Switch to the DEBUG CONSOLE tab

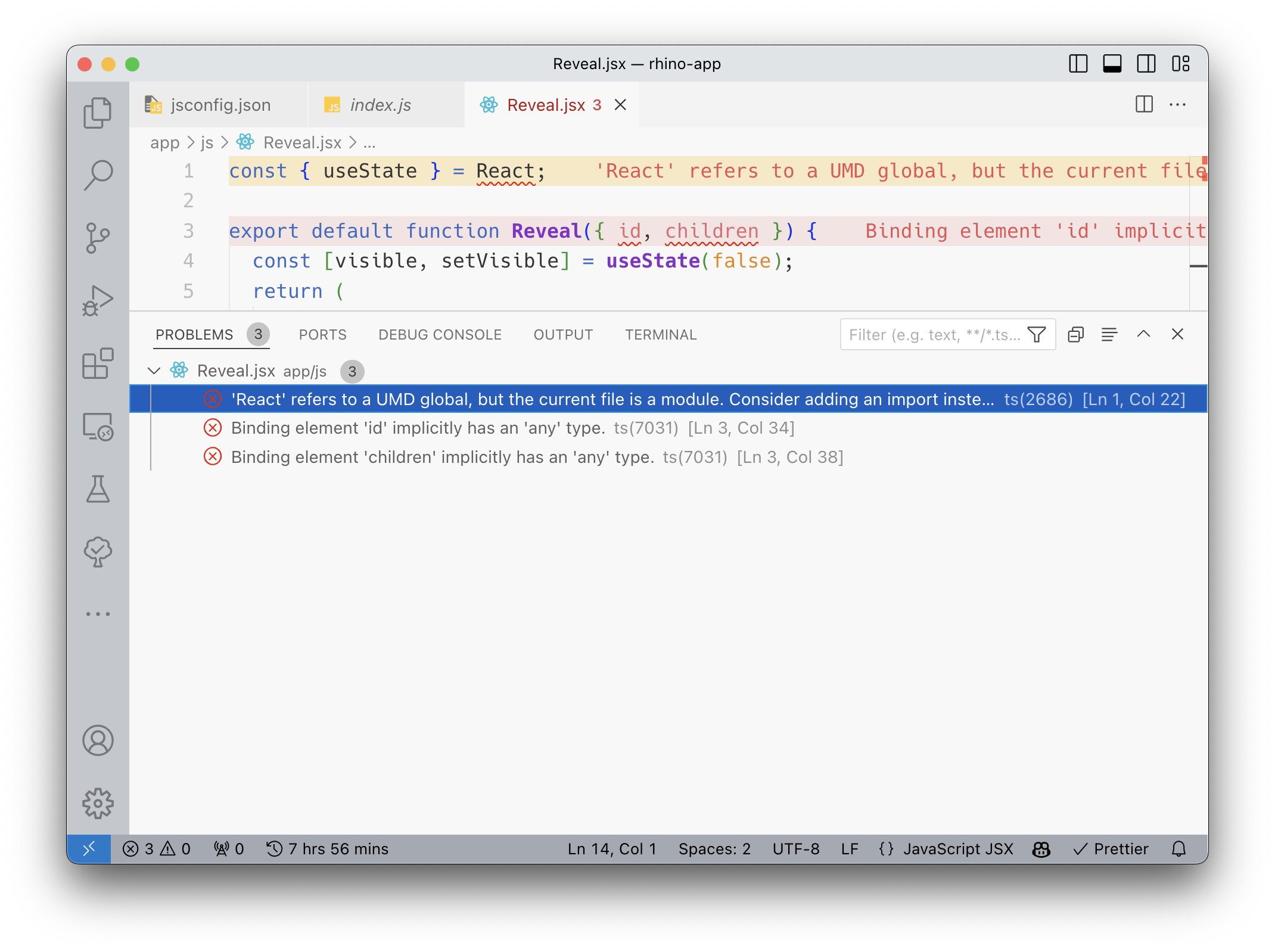click(x=440, y=335)
